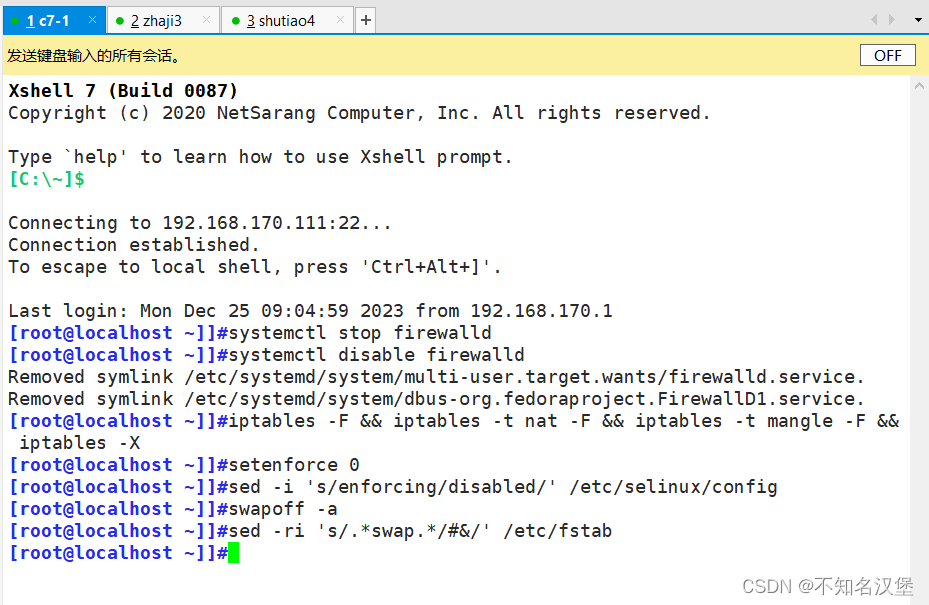929x605 pixels.
Task: Add a new session tab with plus
Action: tap(366, 20)
